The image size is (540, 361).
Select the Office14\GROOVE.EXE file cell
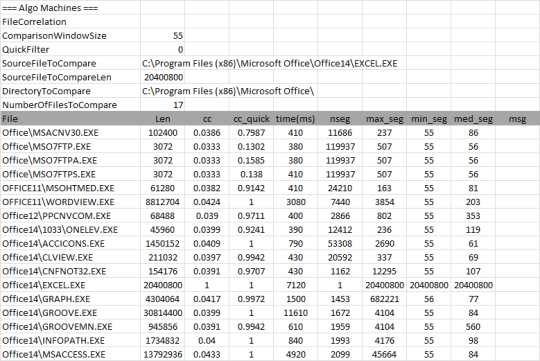pos(70,313)
